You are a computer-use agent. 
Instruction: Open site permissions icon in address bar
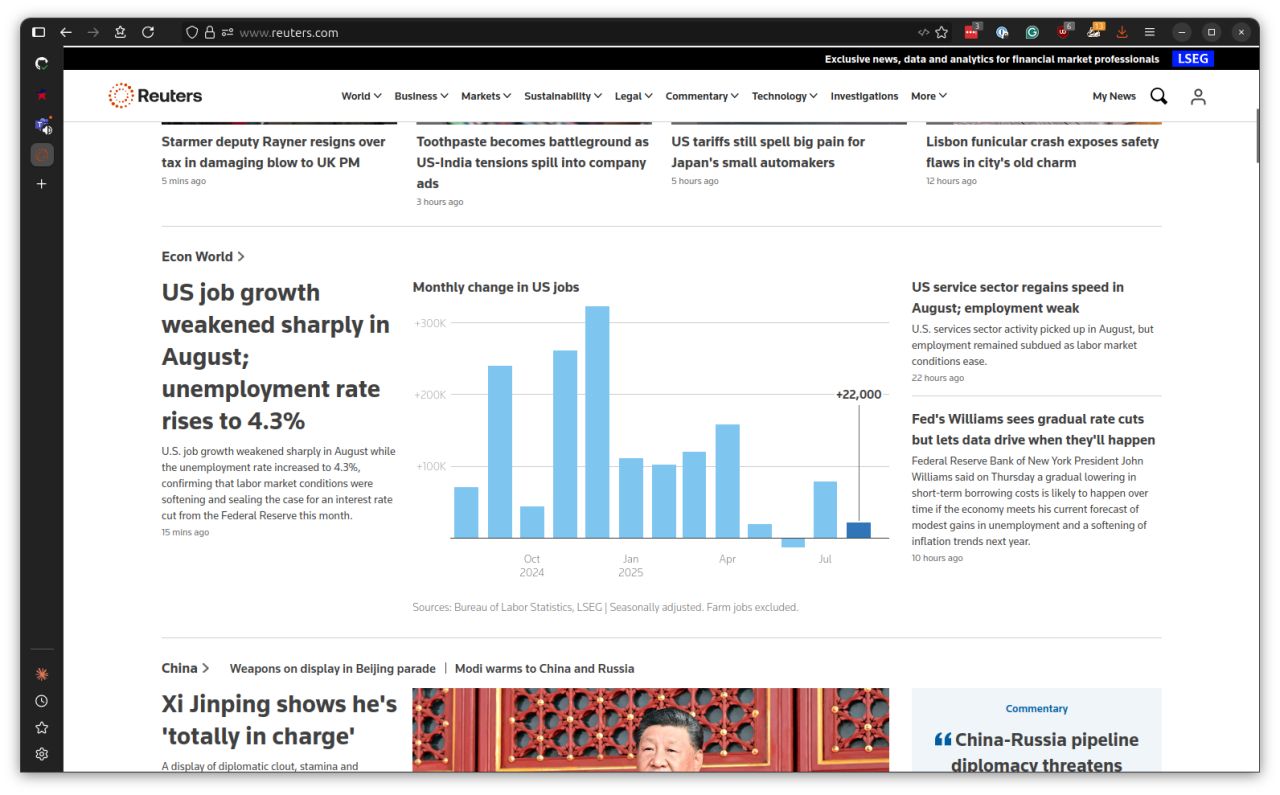228,32
